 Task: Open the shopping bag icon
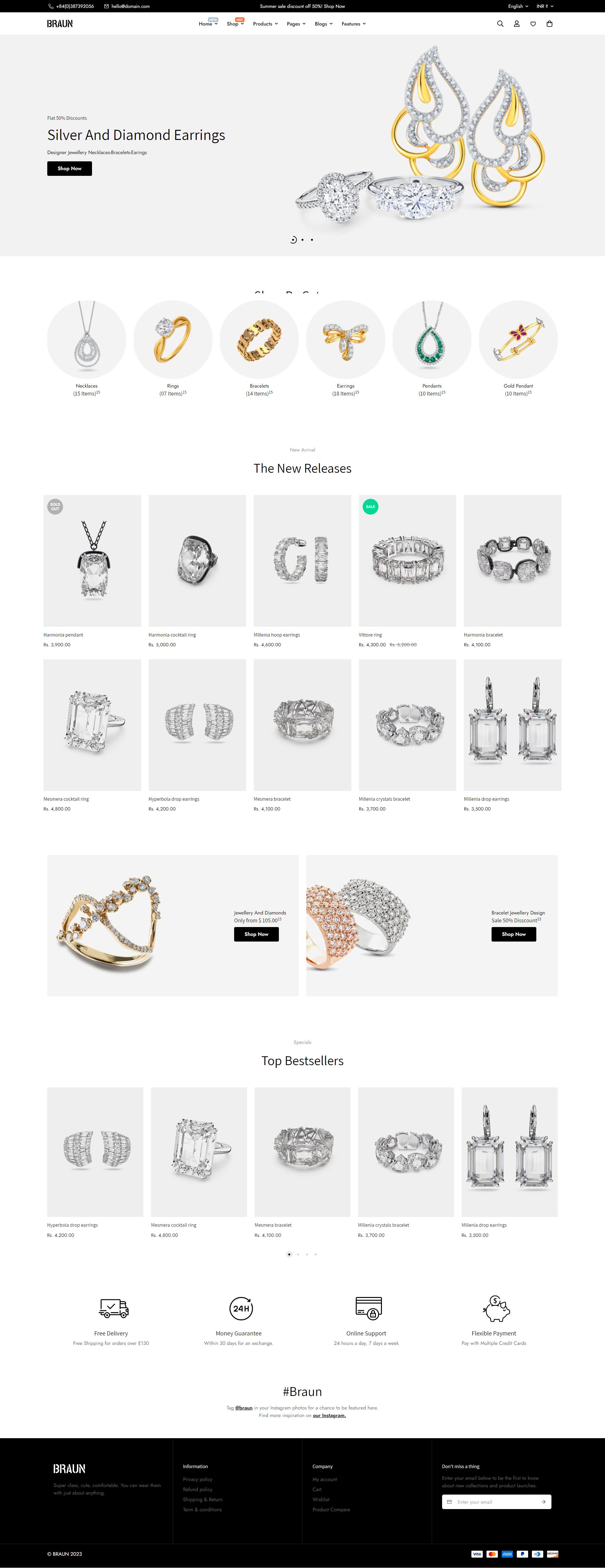coord(550,24)
